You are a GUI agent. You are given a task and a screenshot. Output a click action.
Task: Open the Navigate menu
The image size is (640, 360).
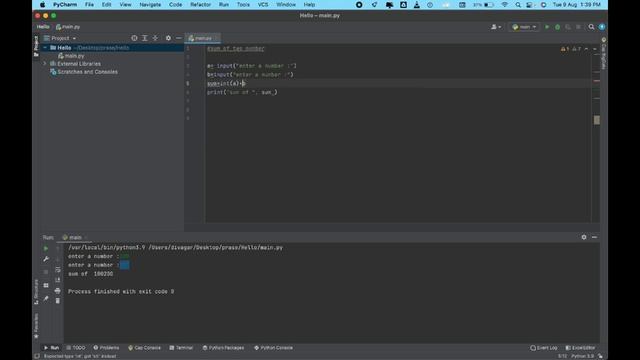pyautogui.click(x=150, y=5)
